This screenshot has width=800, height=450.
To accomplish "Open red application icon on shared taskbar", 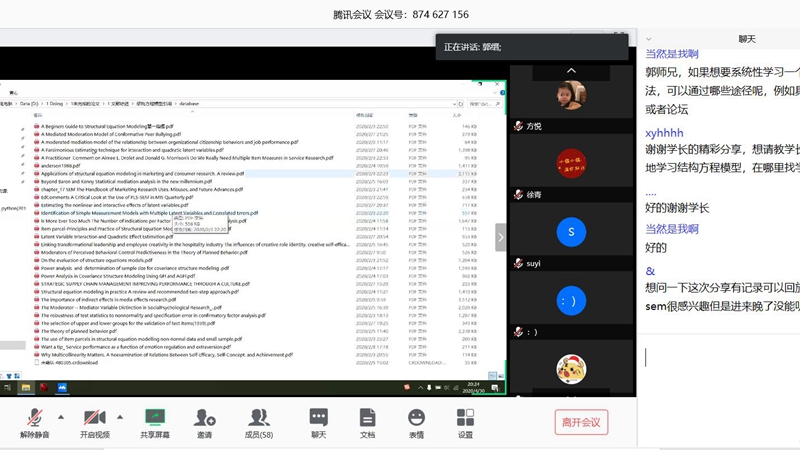I will point(44,388).
